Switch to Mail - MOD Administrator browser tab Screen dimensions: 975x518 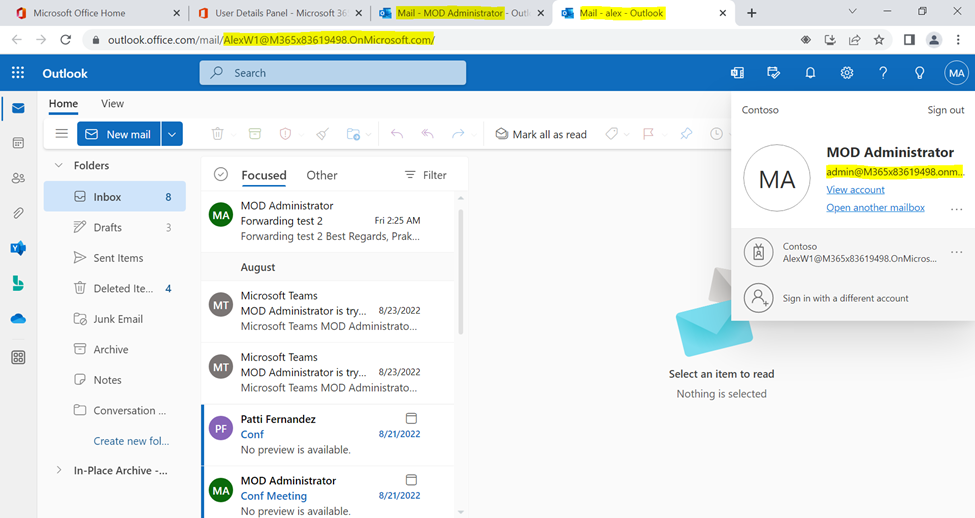[461, 13]
